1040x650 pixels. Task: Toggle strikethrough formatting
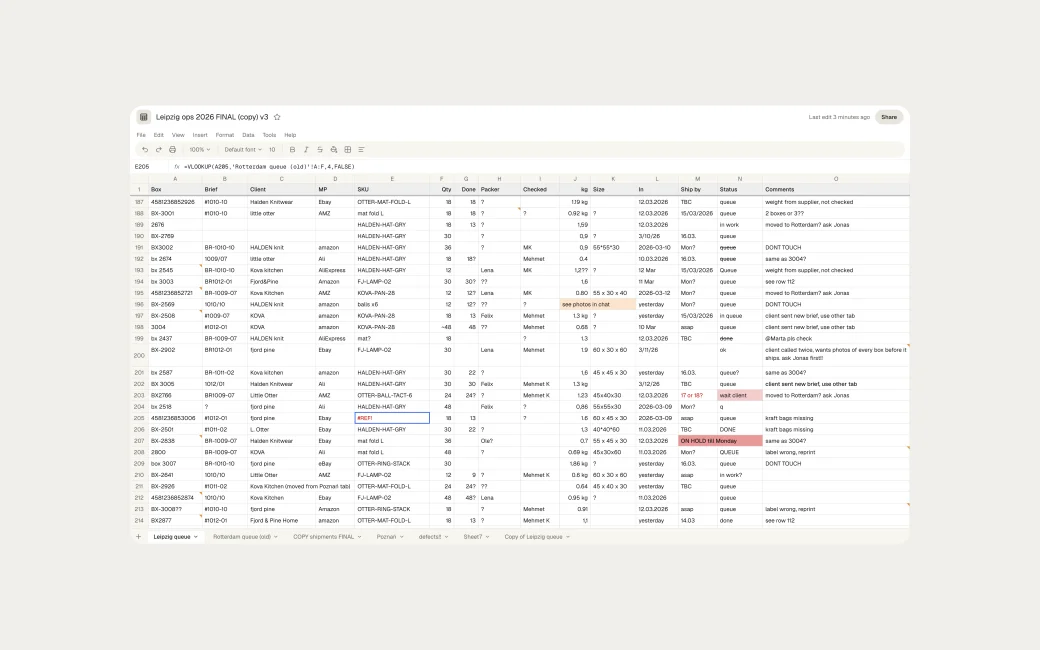coord(320,150)
